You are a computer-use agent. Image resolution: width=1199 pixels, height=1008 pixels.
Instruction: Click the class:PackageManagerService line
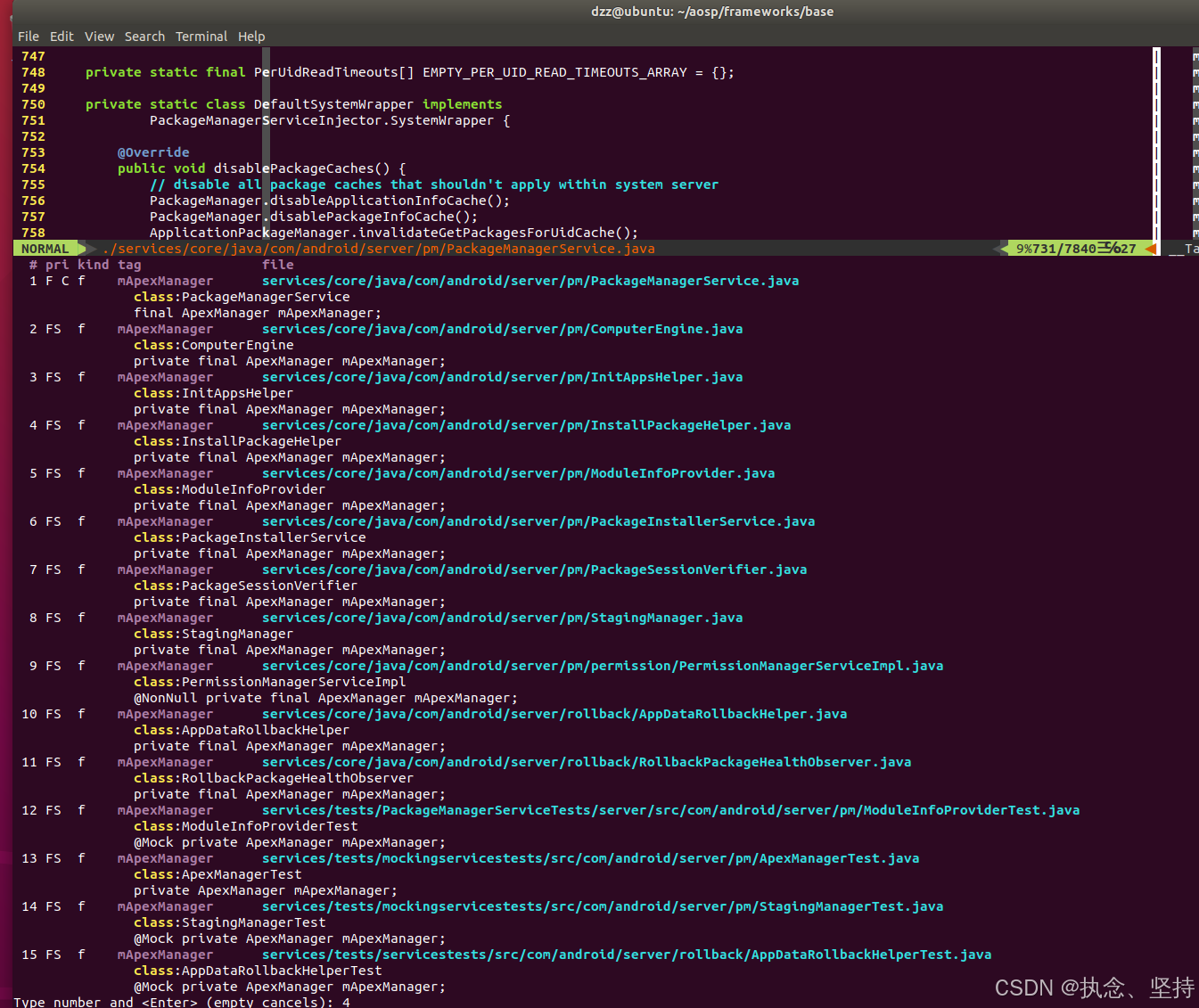click(x=242, y=297)
